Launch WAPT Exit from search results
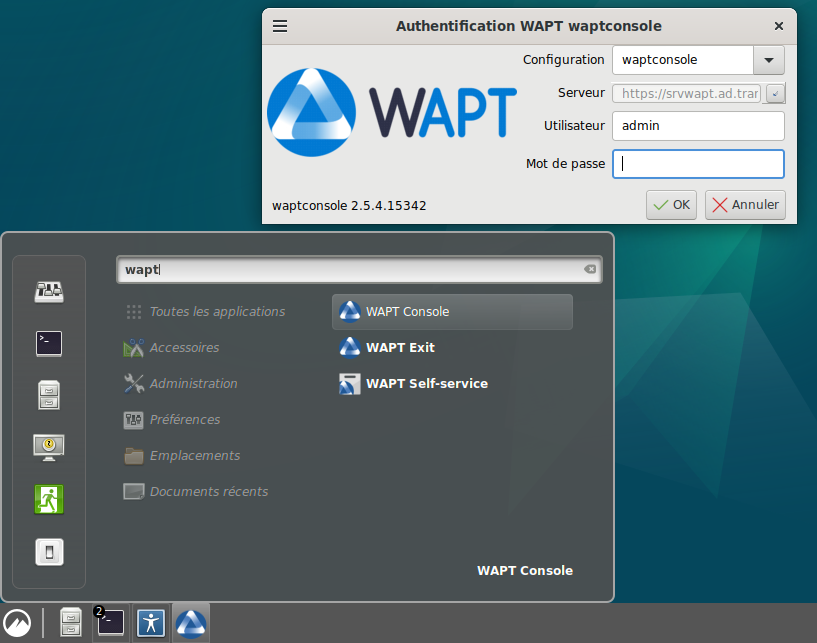The height and width of the screenshot is (643, 817). (452, 348)
